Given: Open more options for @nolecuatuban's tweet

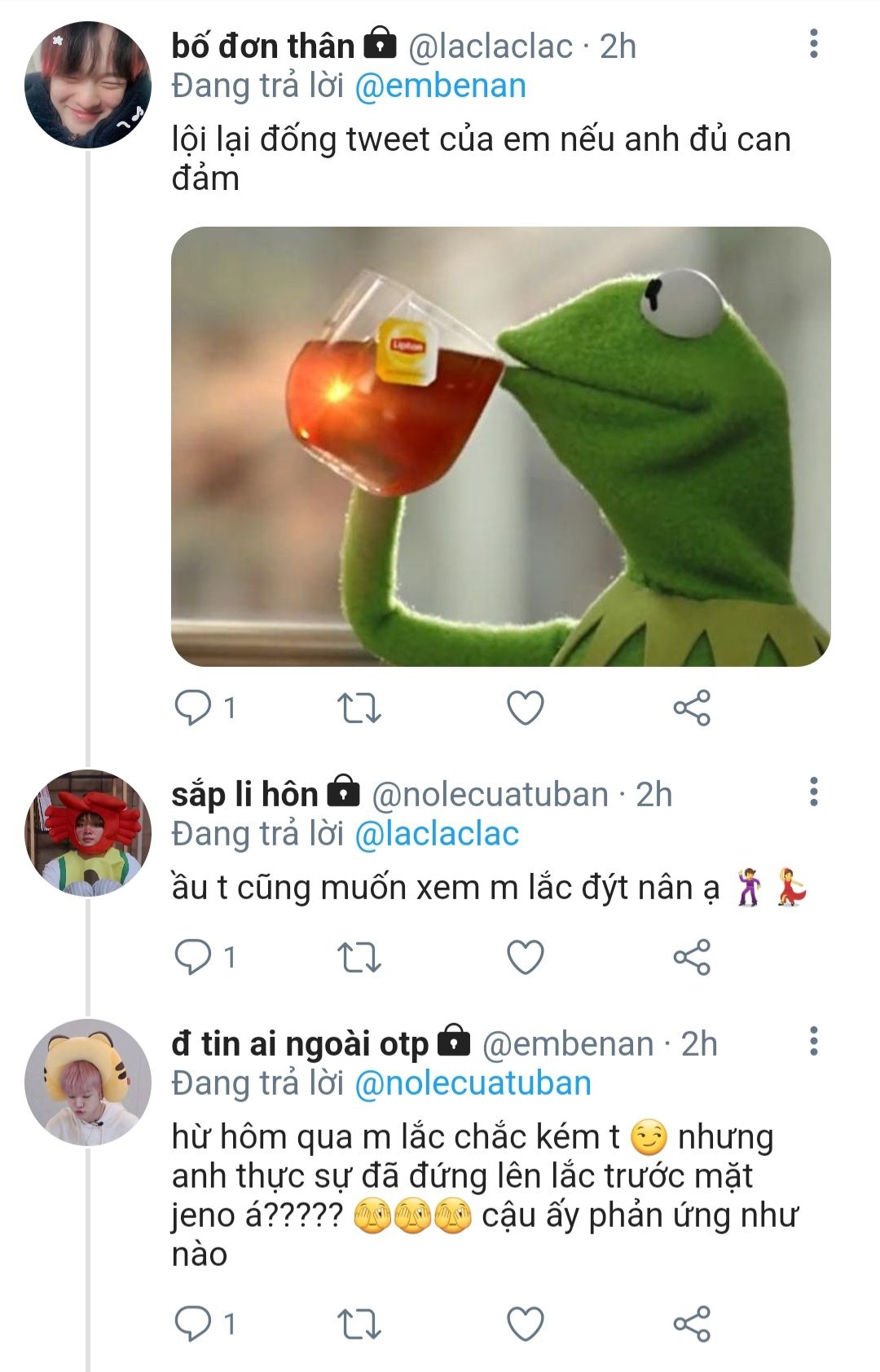Looking at the screenshot, I should (x=813, y=792).
